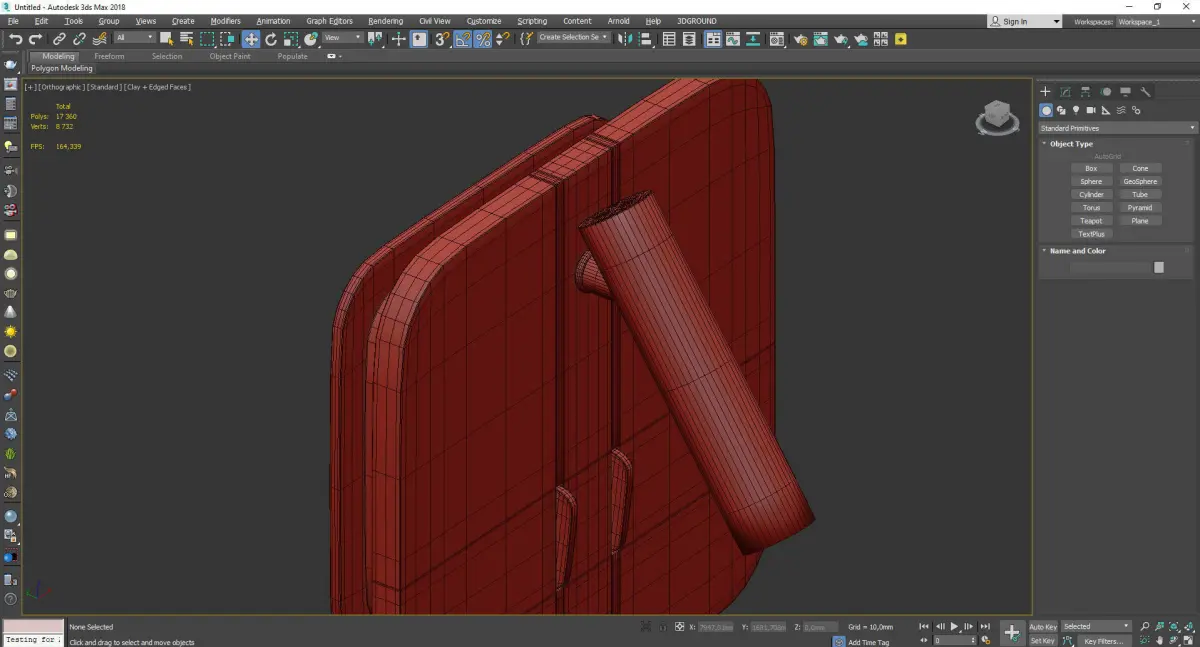Open the Material Editor icon

coord(776,39)
